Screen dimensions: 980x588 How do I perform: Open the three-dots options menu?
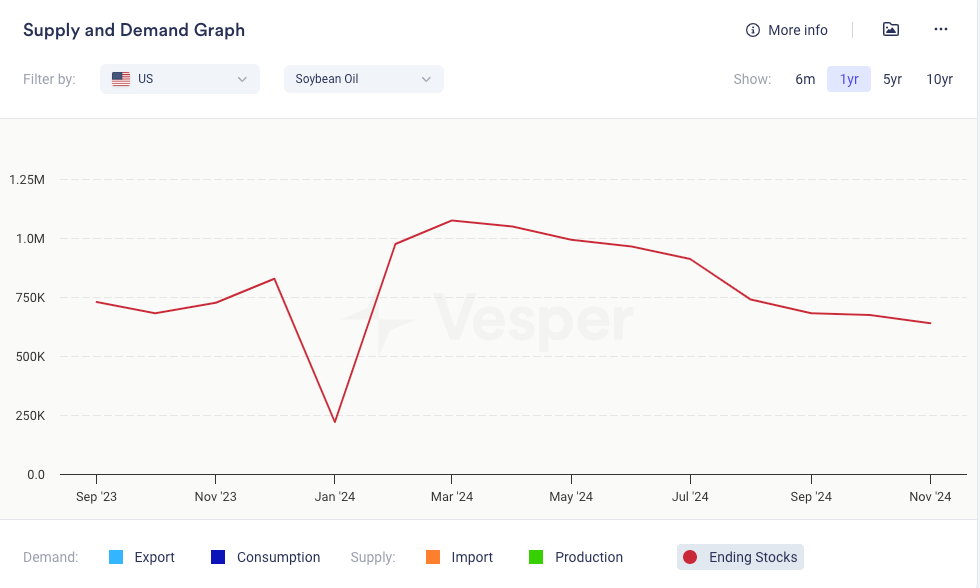point(941,29)
